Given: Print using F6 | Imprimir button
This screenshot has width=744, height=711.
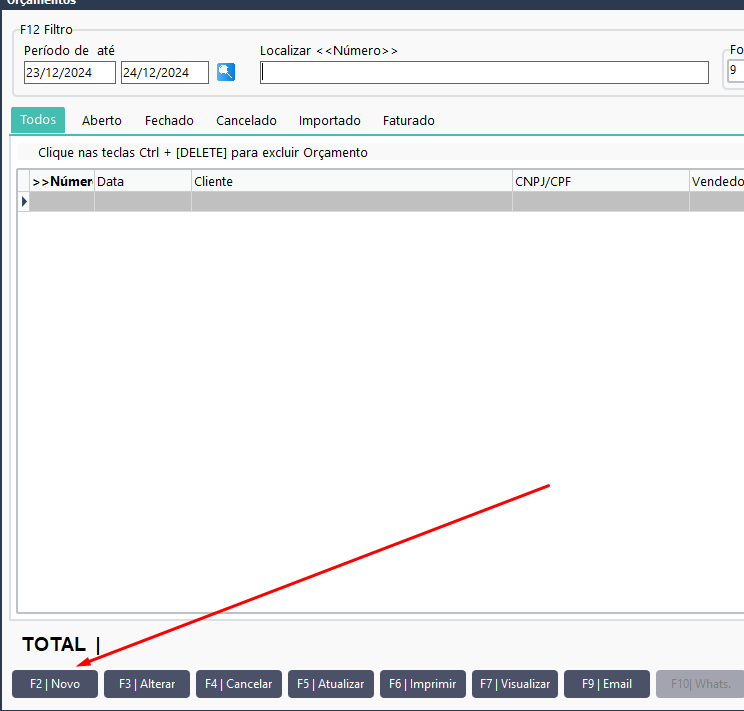Looking at the screenshot, I should [423, 684].
